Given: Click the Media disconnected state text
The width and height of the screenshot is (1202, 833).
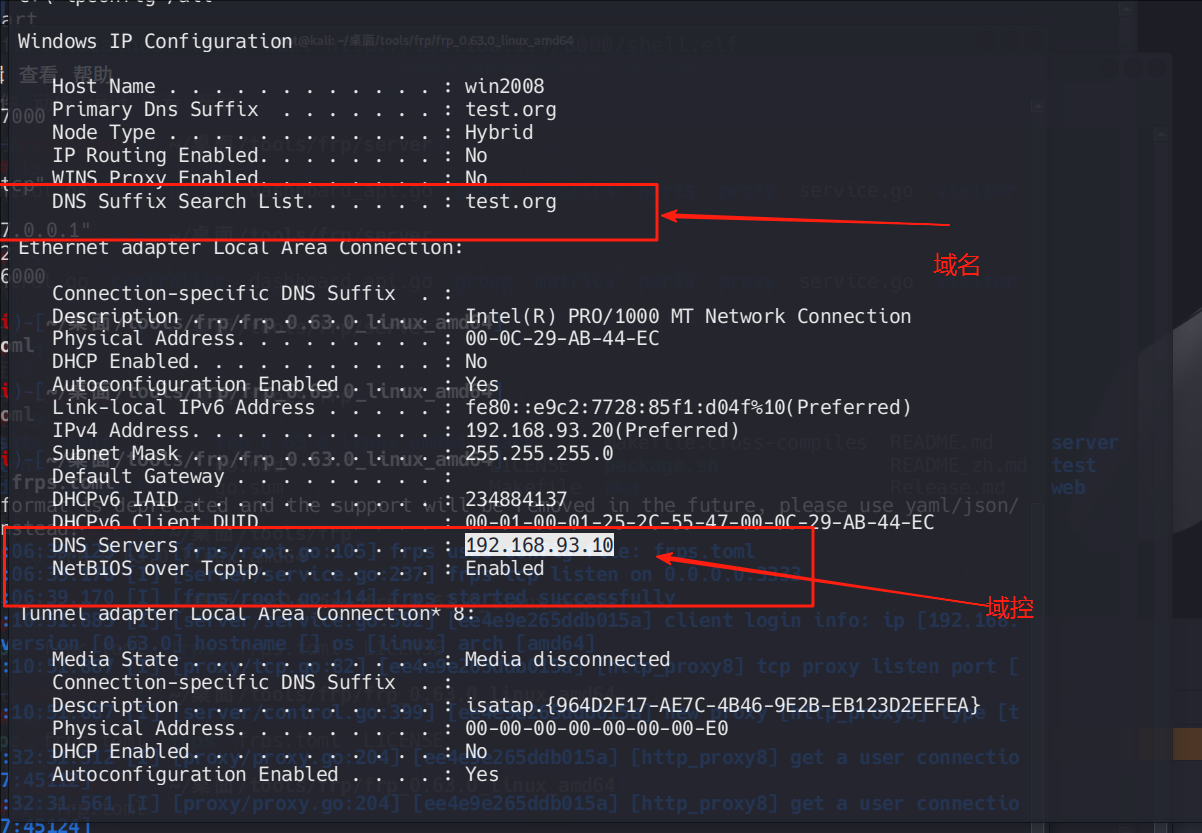Looking at the screenshot, I should 567,660.
